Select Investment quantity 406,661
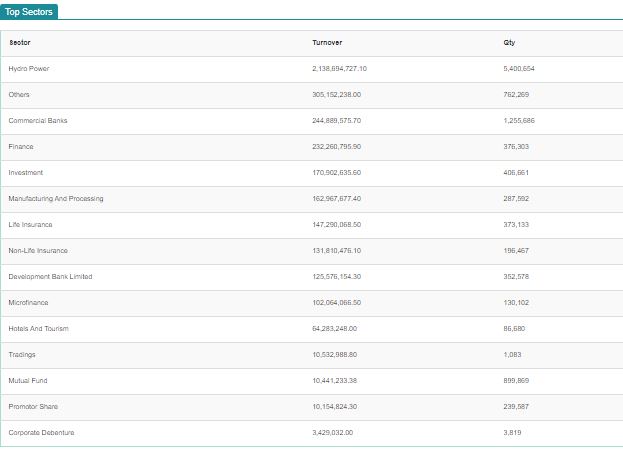The image size is (623, 454). pos(516,172)
